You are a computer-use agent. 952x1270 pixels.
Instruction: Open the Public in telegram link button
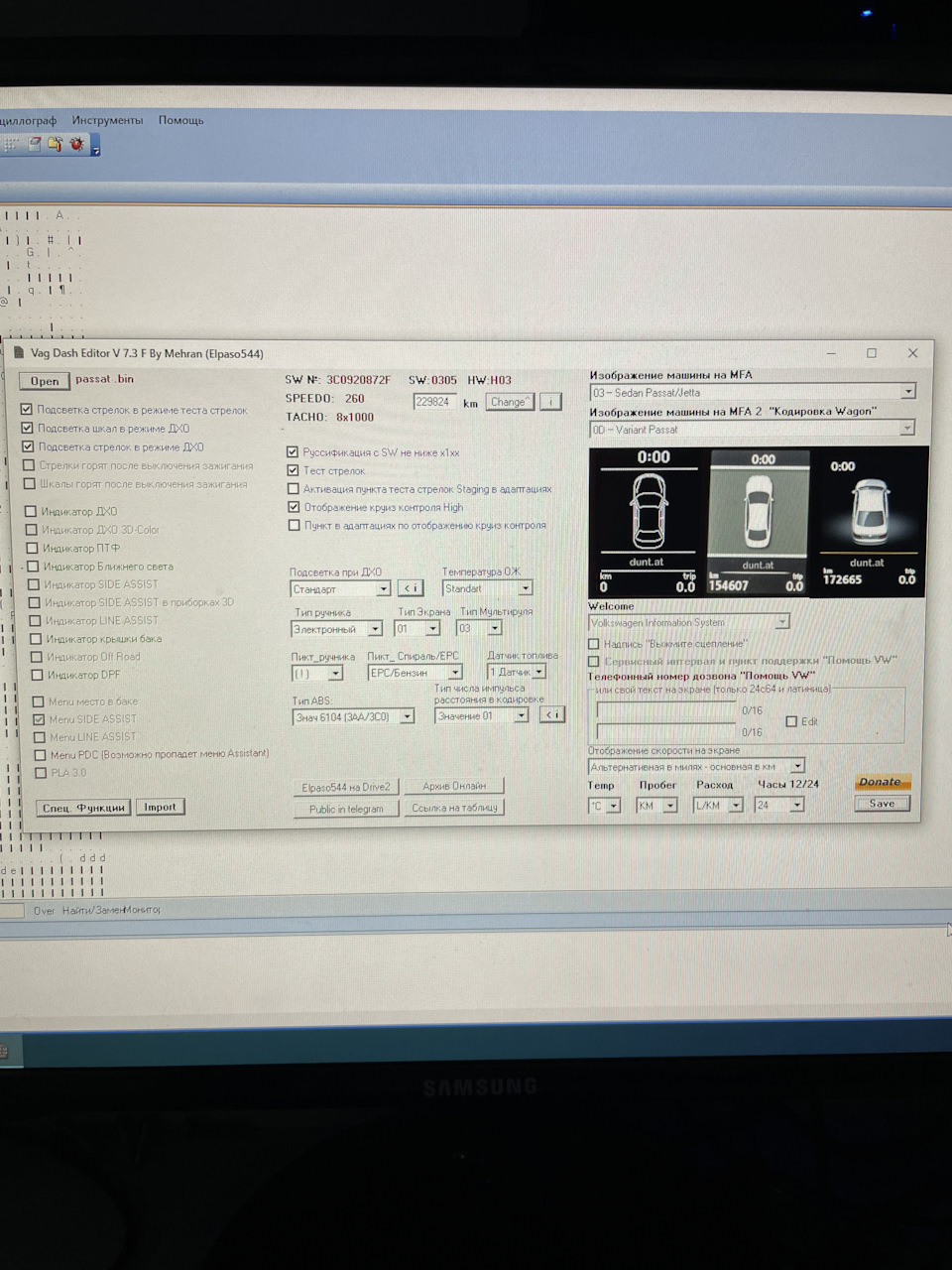pyautogui.click(x=345, y=809)
